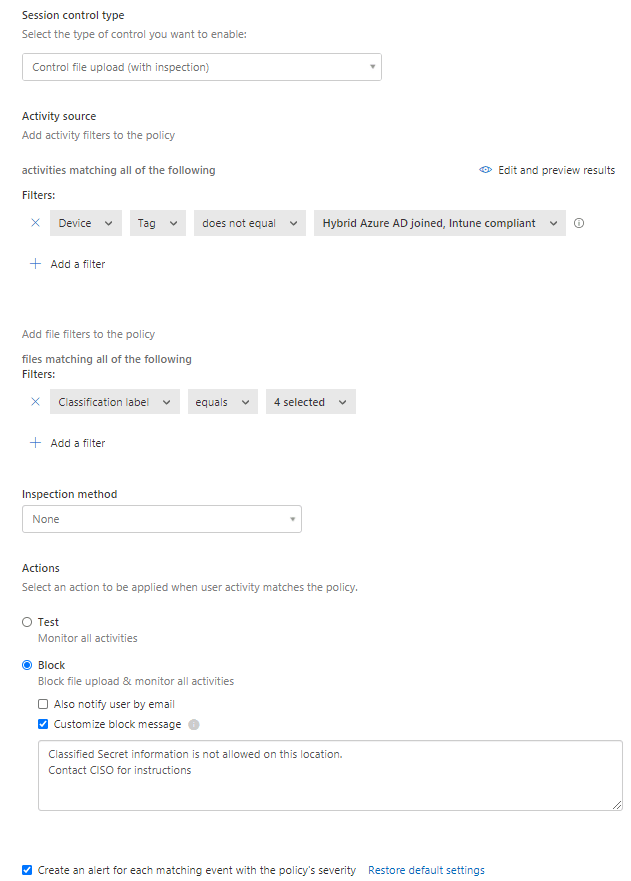Image resolution: width=631 pixels, height=881 pixels.
Task: Select the Test action radio button
Action: coord(27,622)
